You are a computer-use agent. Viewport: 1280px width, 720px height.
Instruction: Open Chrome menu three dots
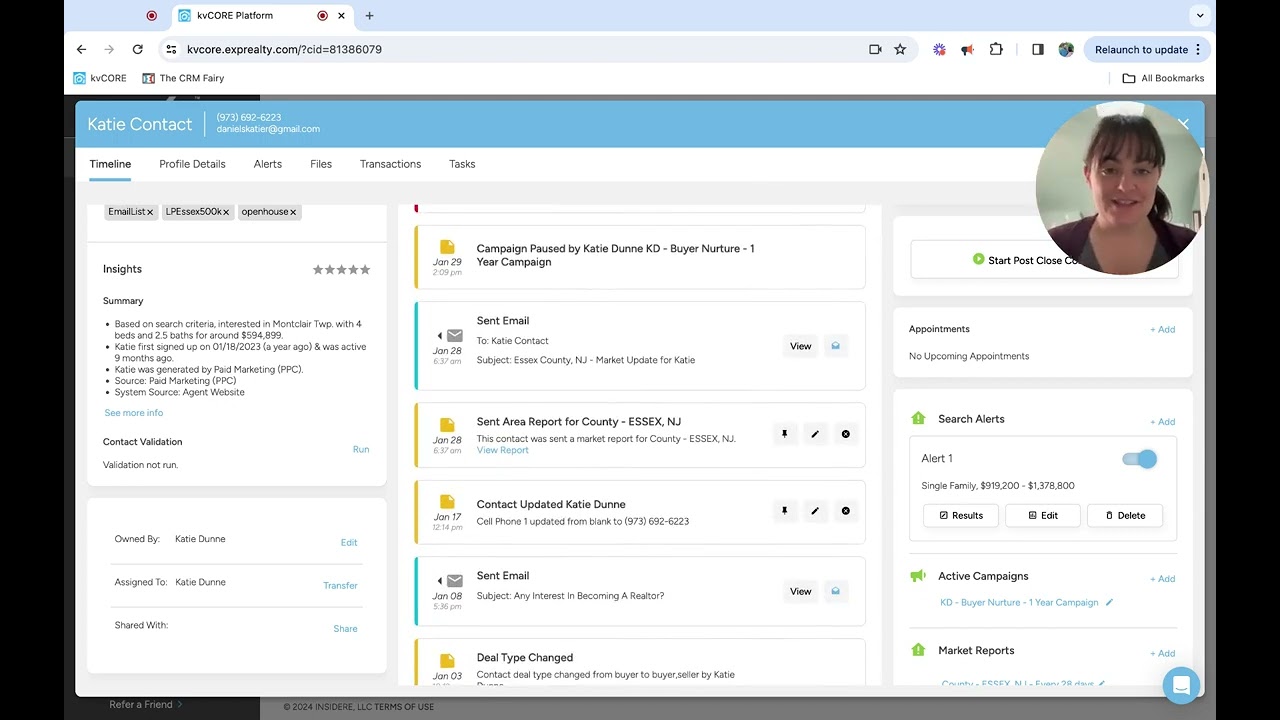click(1198, 49)
